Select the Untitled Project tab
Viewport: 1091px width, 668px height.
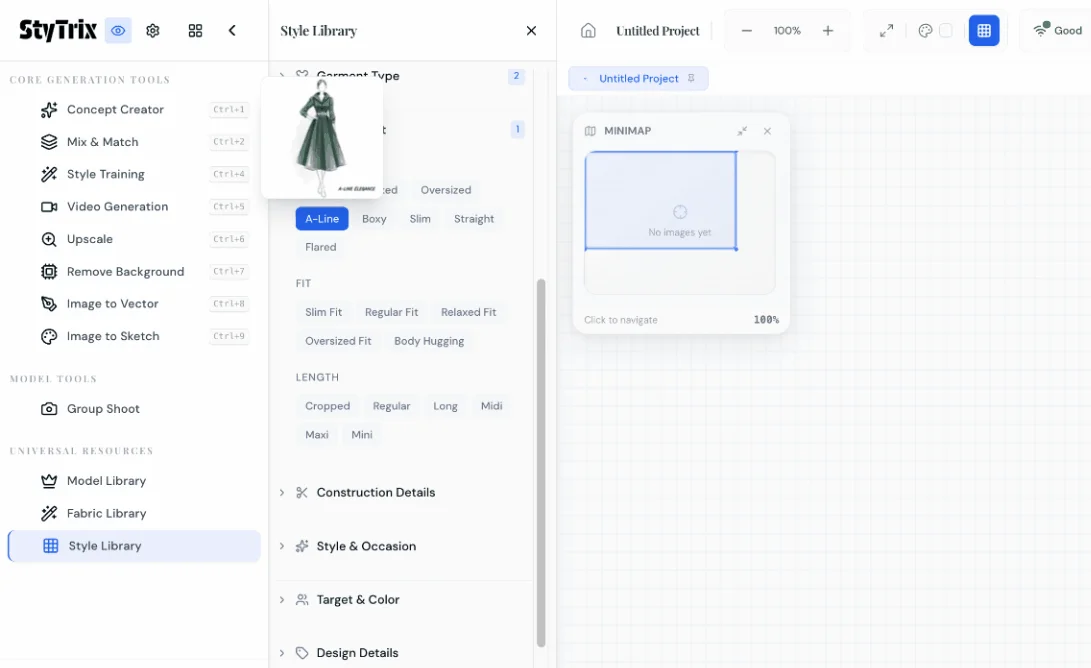638,79
